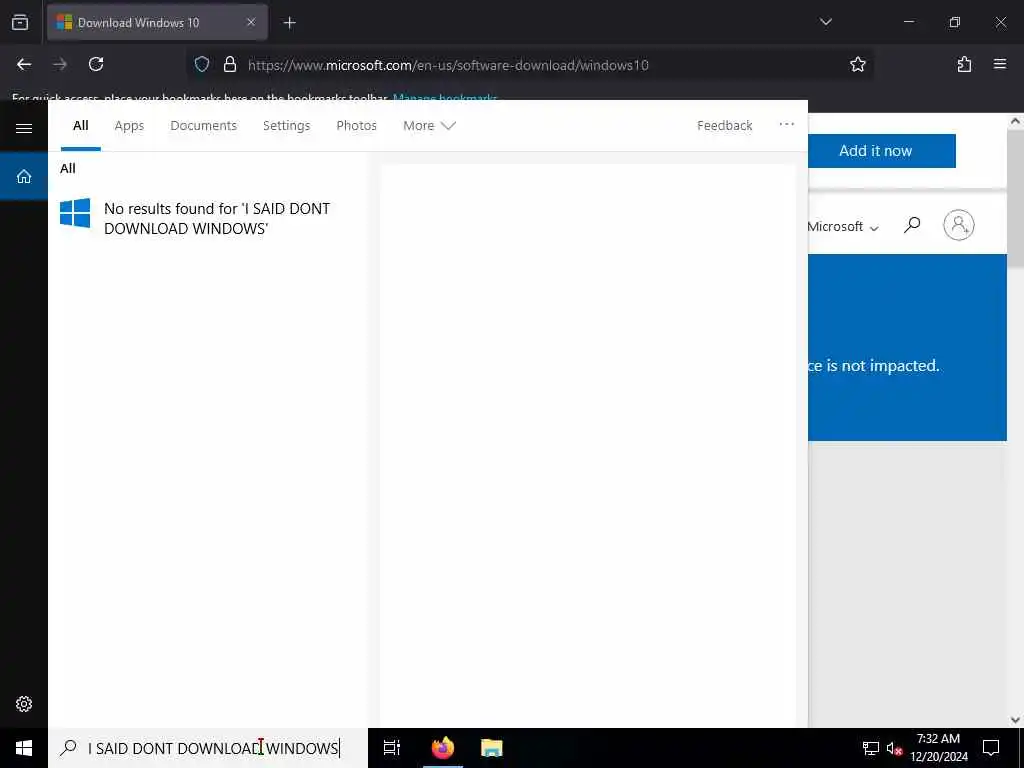Minimize the Firefox window

(908, 22)
